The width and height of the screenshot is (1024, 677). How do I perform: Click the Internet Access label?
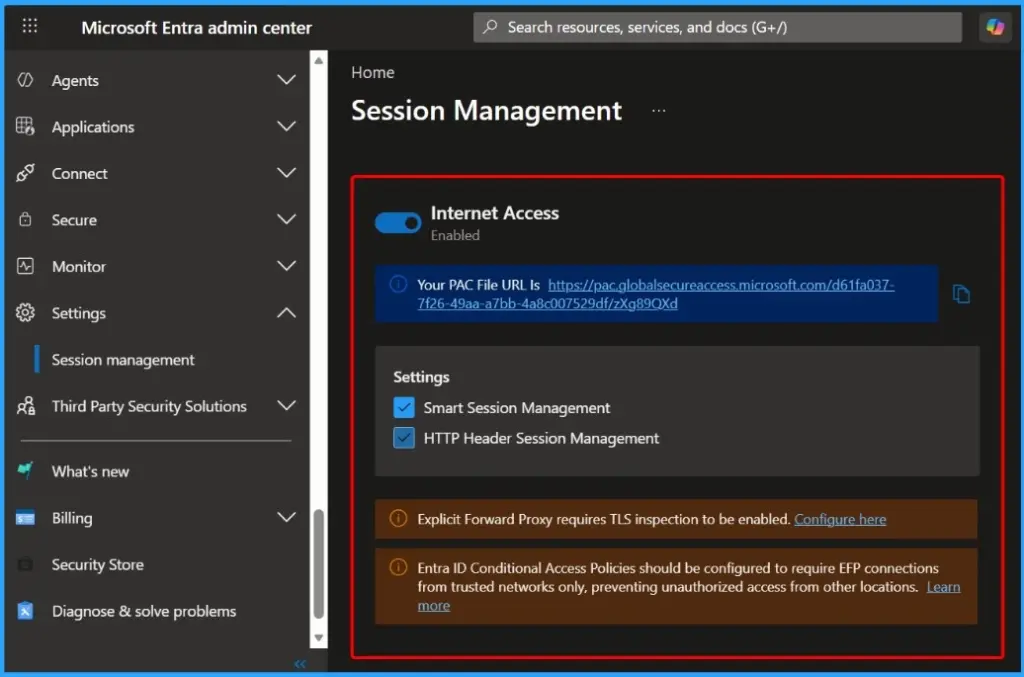click(x=494, y=213)
